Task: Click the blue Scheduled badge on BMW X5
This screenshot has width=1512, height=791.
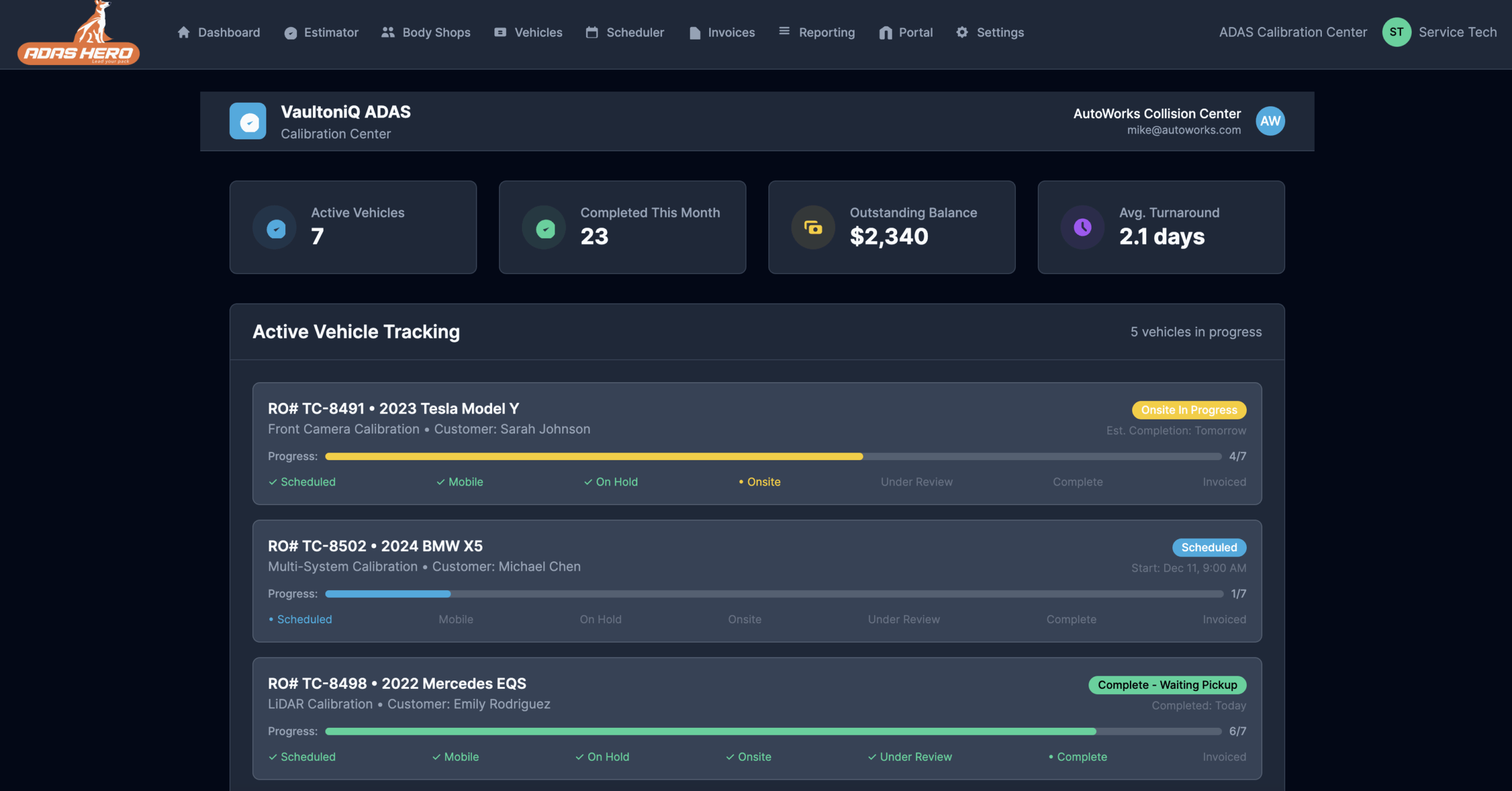Action: 1208,548
